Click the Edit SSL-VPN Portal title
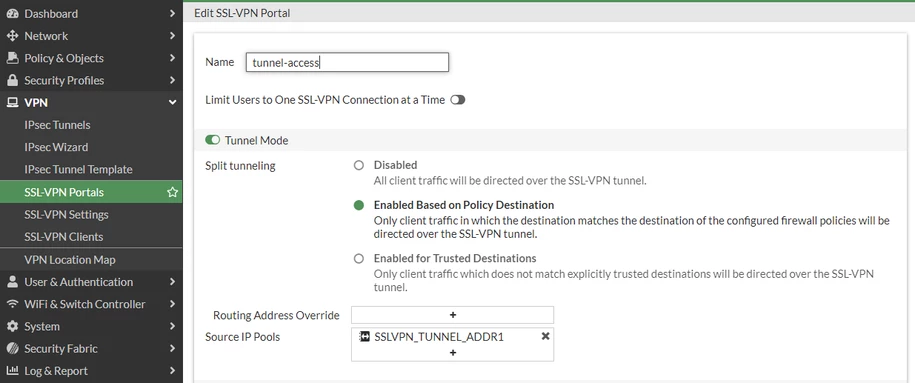 (x=242, y=13)
